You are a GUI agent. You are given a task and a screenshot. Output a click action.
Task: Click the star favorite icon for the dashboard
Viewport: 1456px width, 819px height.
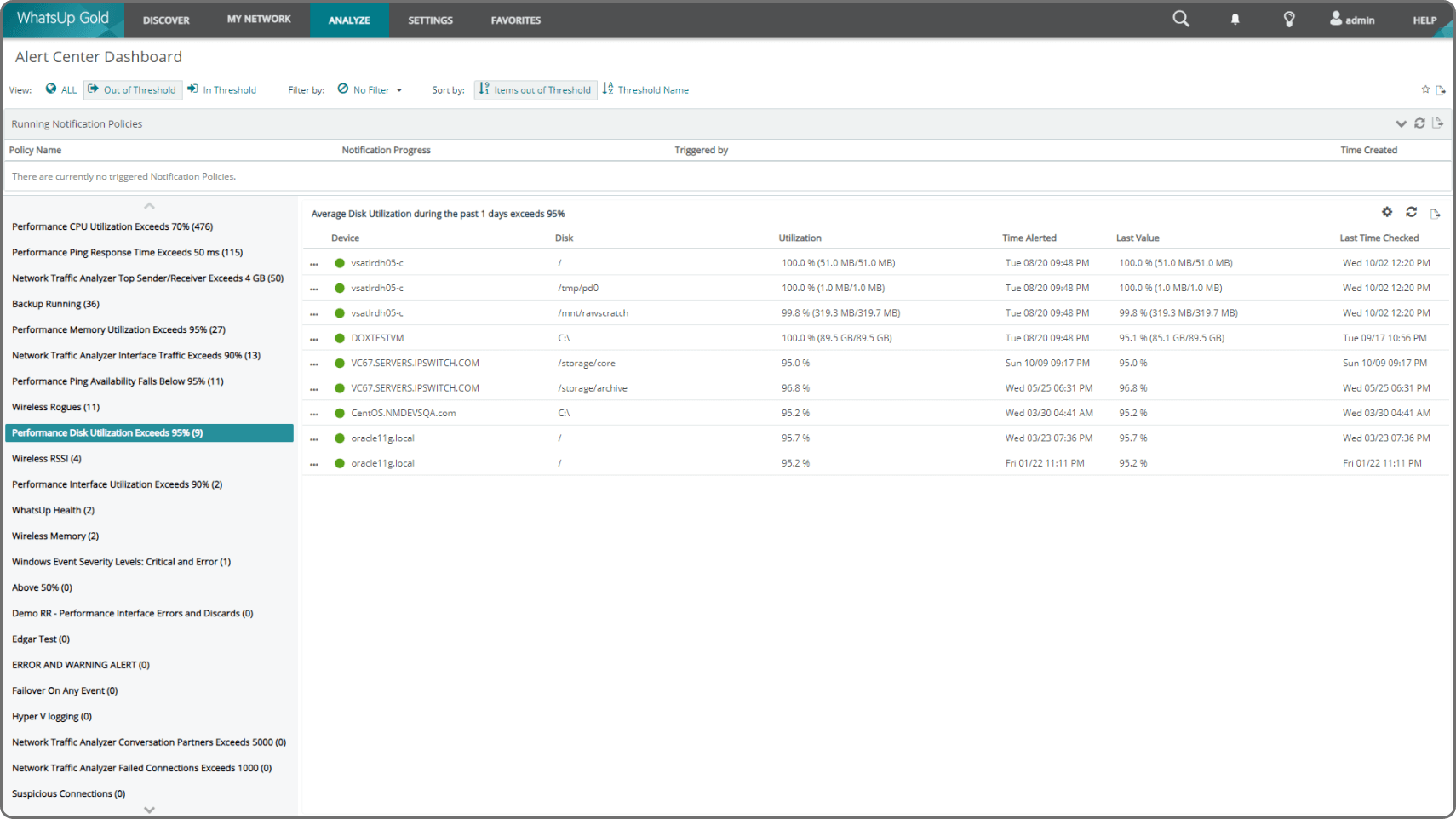click(x=1424, y=89)
